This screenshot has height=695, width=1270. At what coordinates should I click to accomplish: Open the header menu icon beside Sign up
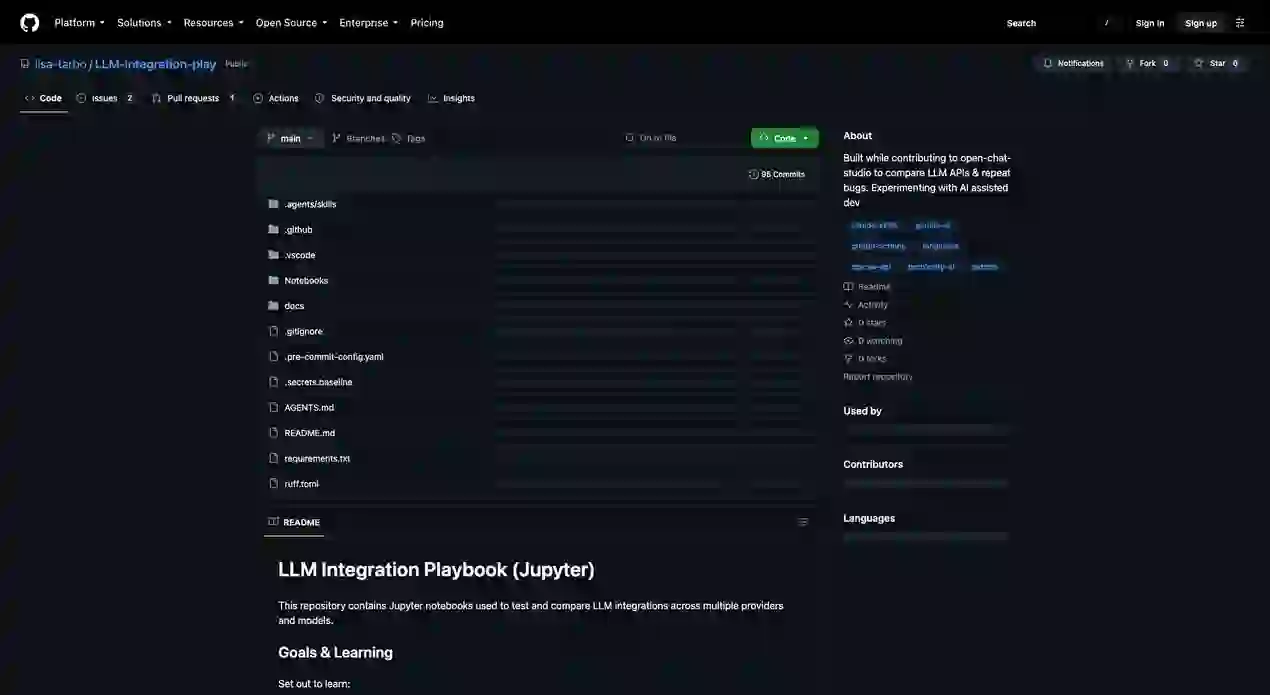pos(1240,23)
